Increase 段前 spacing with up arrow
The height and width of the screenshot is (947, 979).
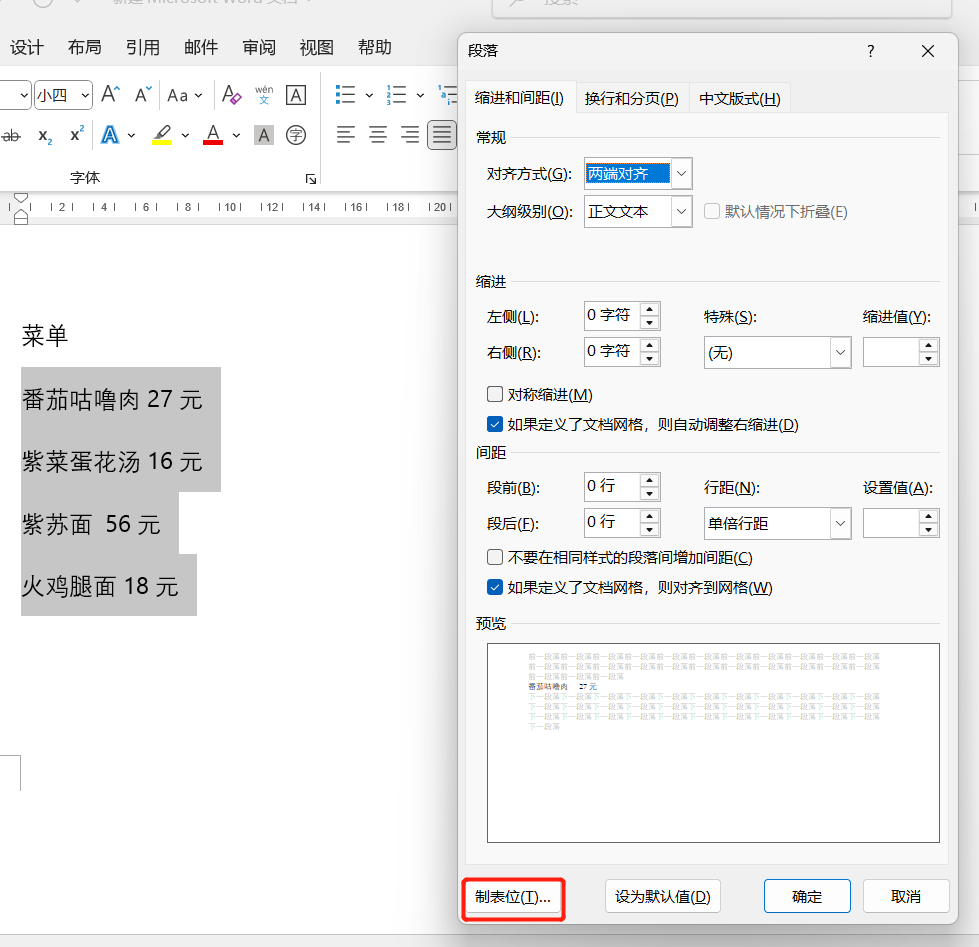[650, 480]
